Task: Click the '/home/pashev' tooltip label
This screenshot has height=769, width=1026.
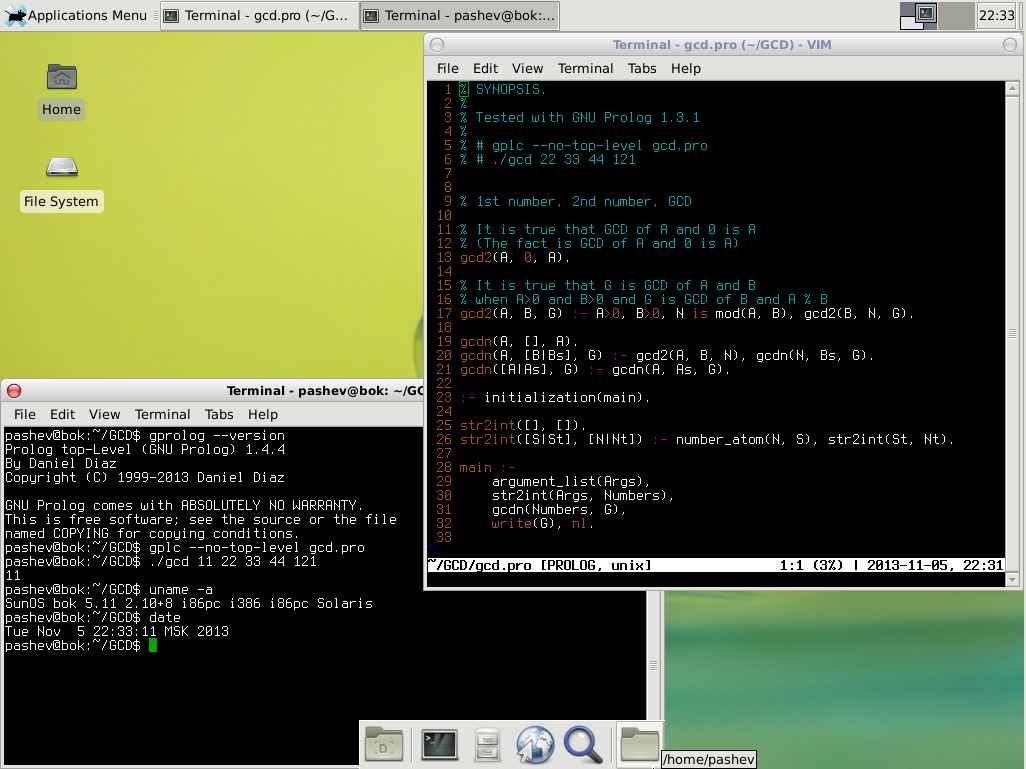Action: point(709,759)
